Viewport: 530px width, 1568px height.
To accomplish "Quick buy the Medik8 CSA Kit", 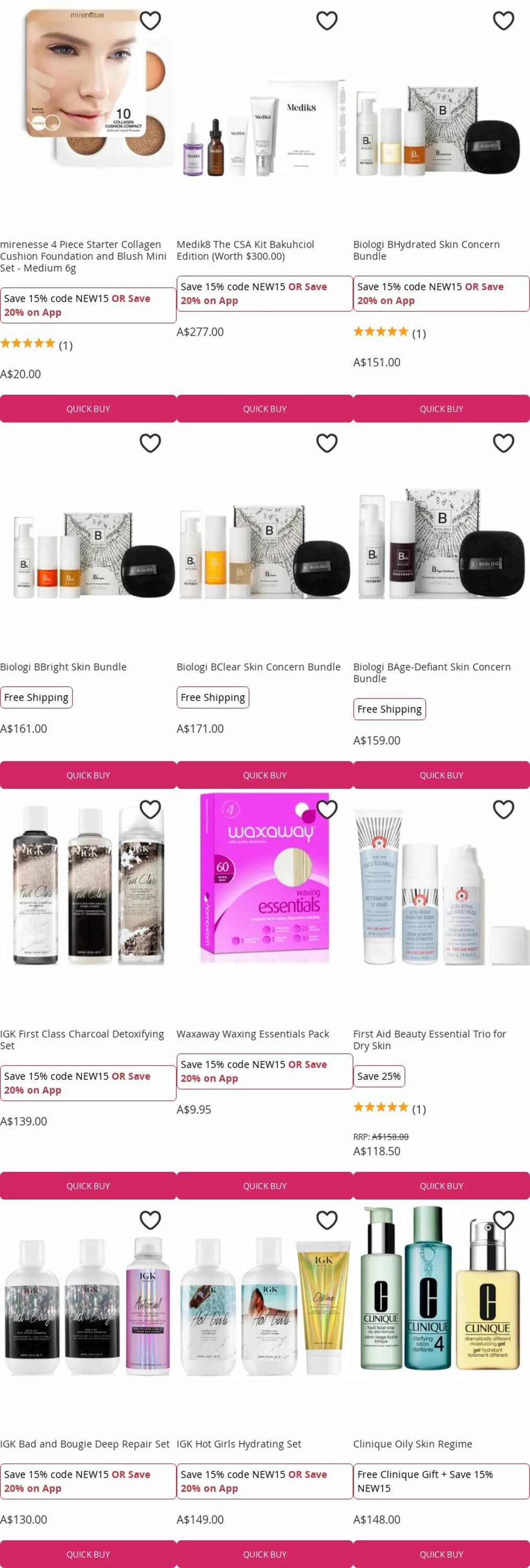I will click(x=264, y=409).
